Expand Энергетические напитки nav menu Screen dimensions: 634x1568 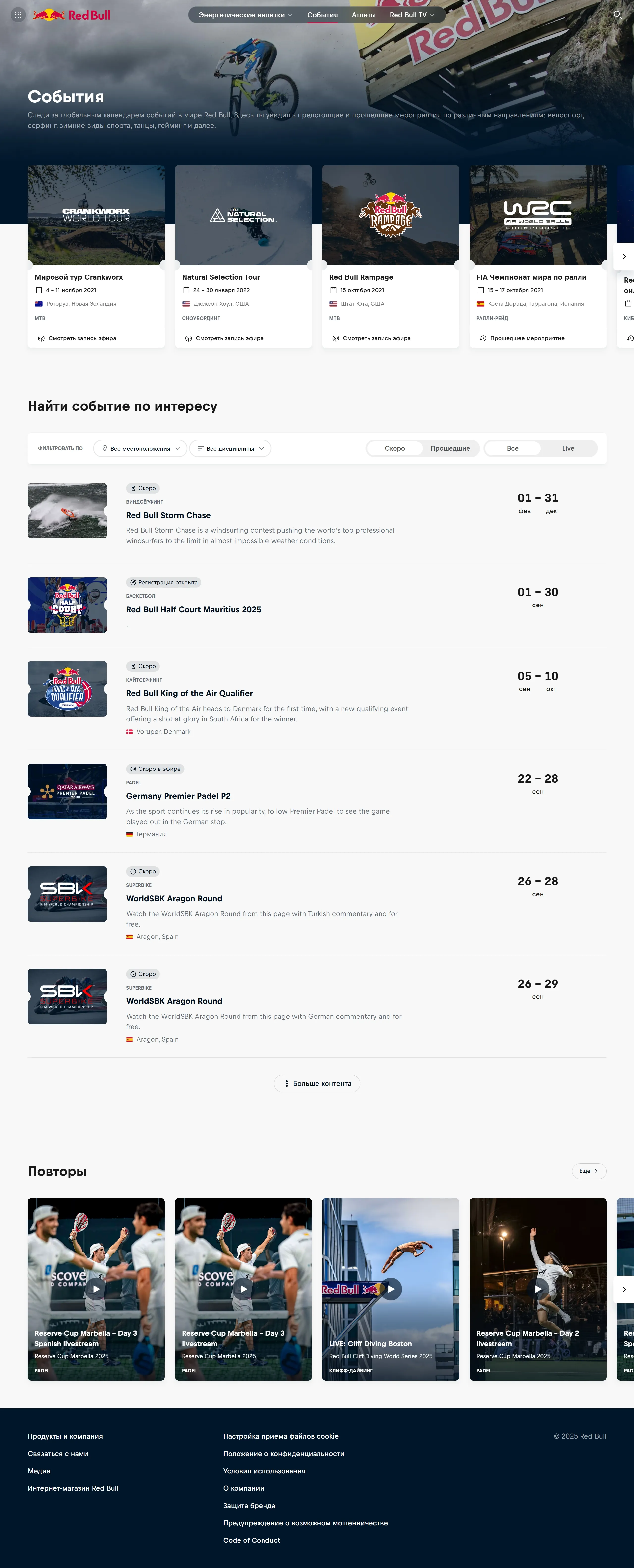pos(245,15)
